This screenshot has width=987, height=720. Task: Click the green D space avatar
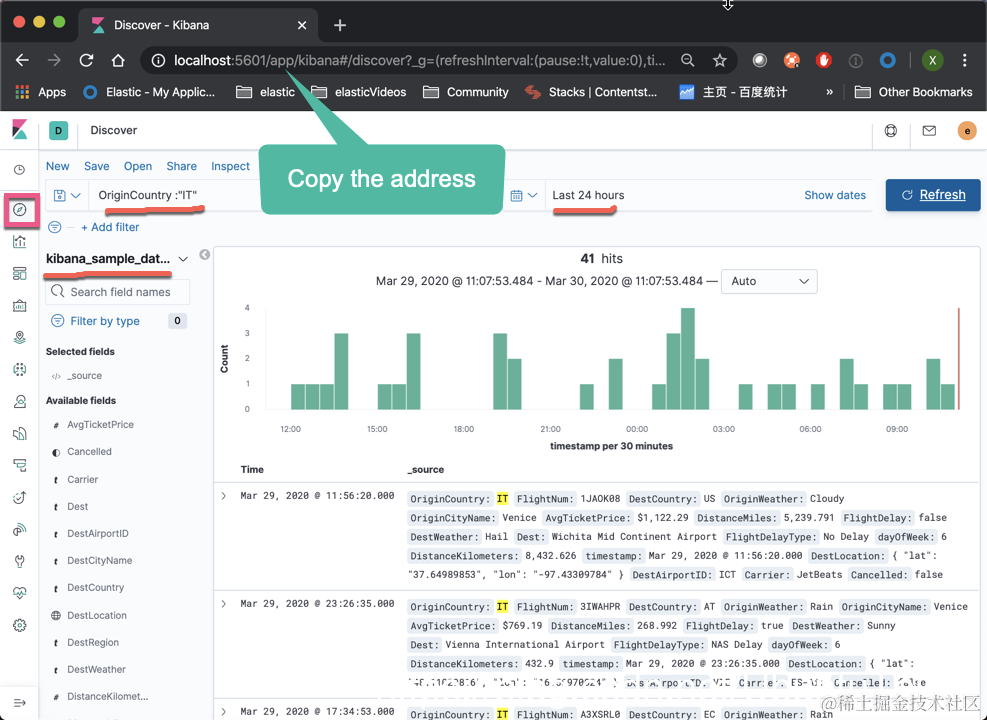click(x=59, y=130)
